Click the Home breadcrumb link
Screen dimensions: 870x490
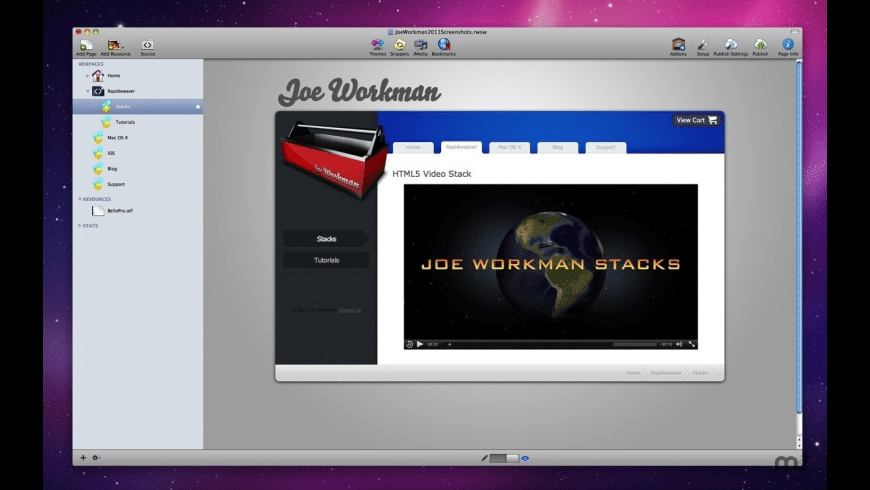tap(633, 373)
